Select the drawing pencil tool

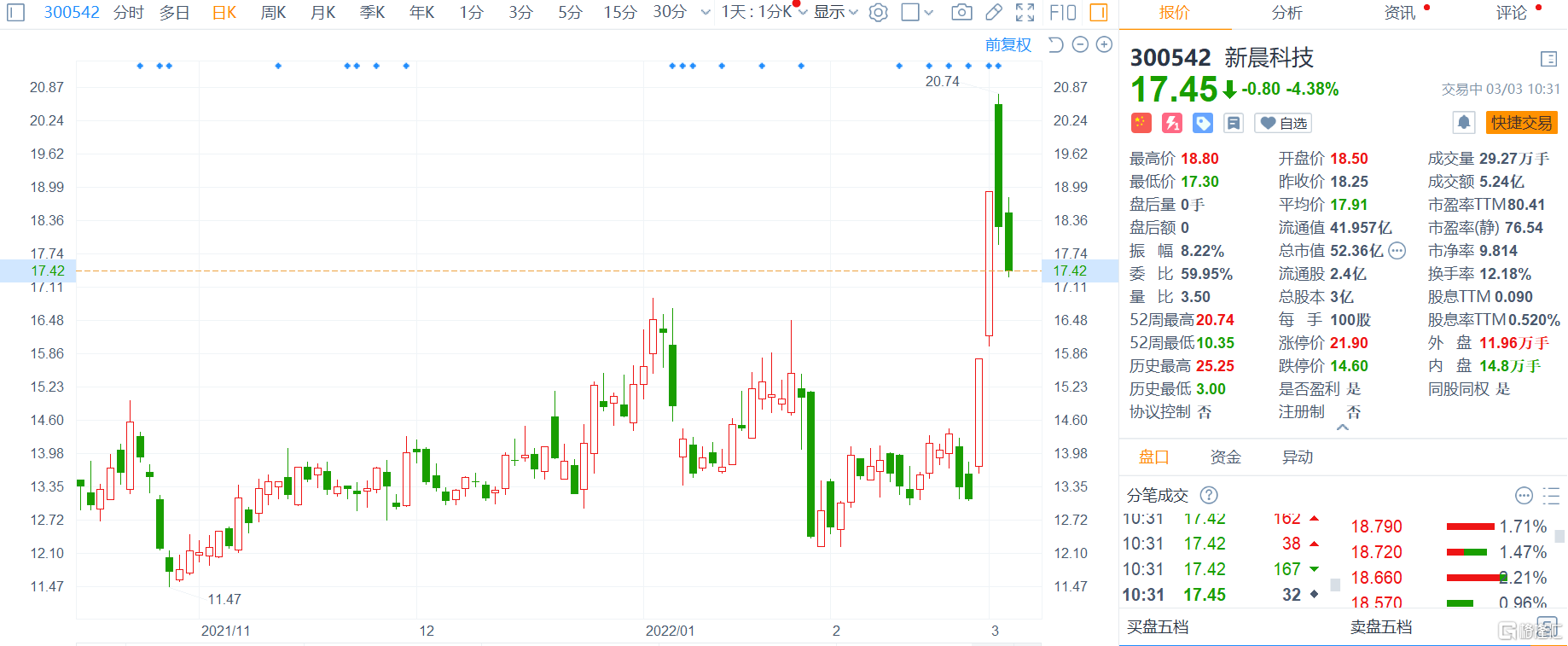point(994,13)
